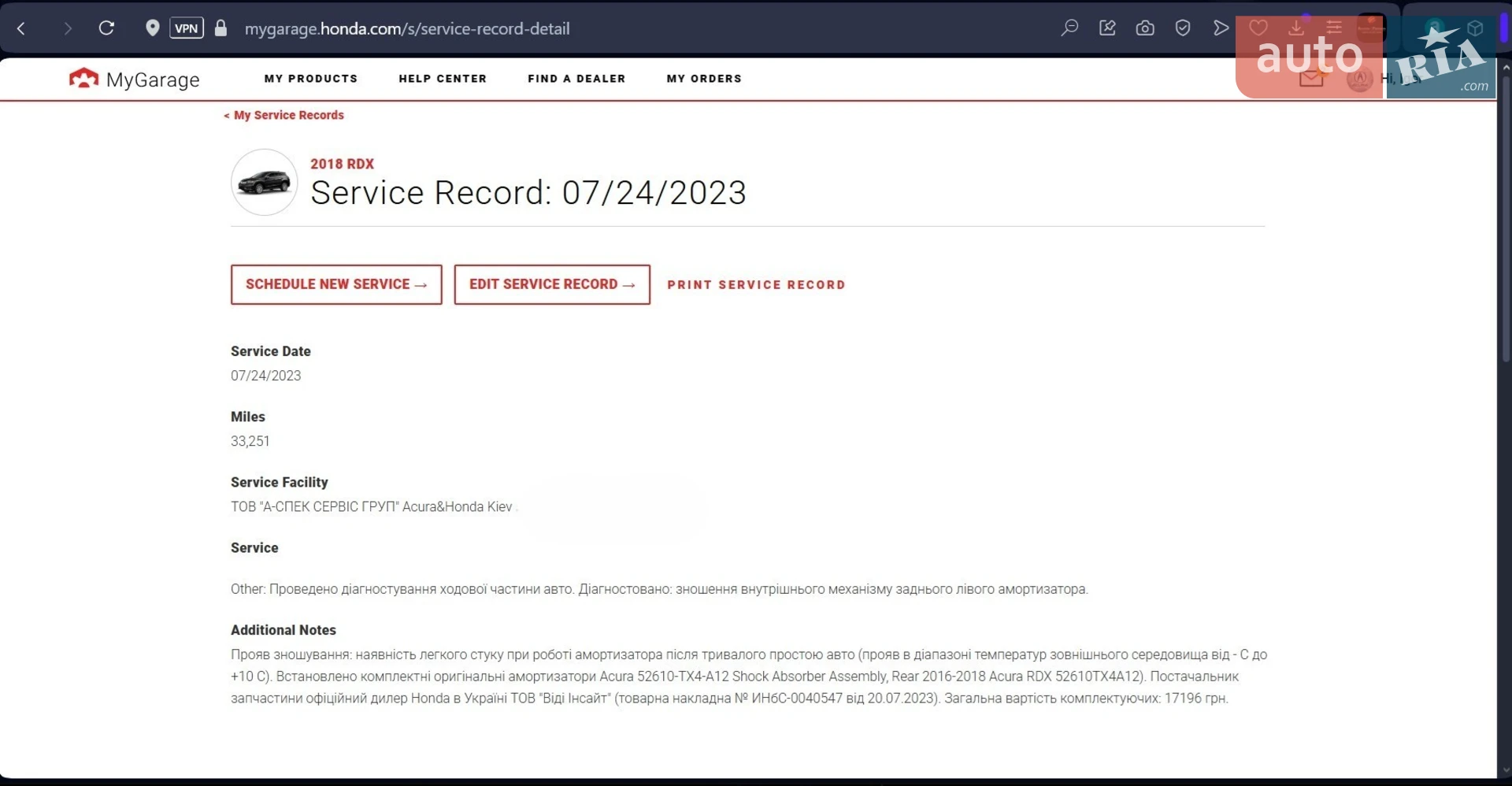The height and width of the screenshot is (786, 1512).
Task: Print the service record
Action: click(x=756, y=285)
